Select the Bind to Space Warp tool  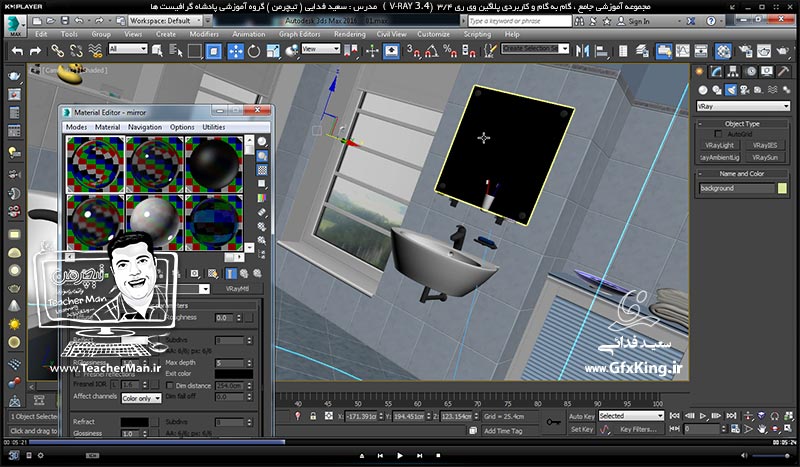tap(95, 51)
